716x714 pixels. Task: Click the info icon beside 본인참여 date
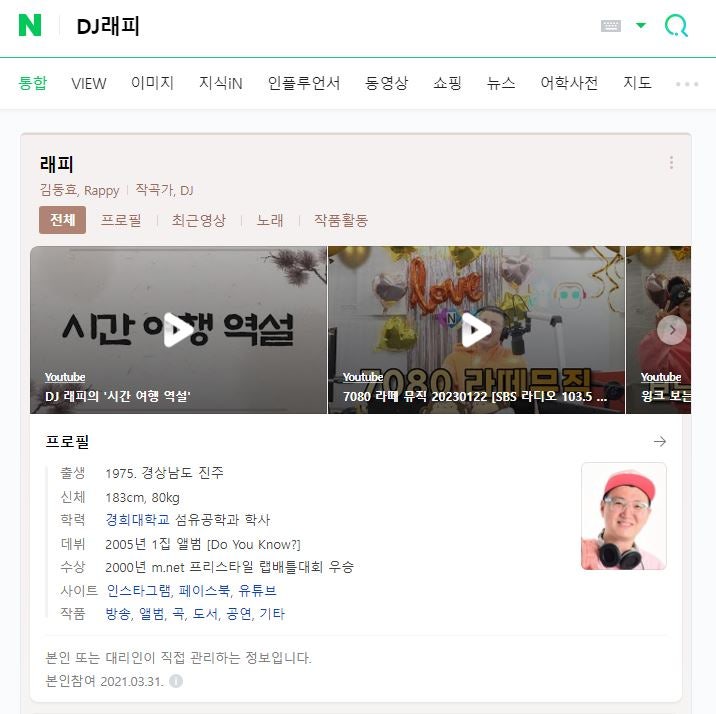click(x=176, y=681)
